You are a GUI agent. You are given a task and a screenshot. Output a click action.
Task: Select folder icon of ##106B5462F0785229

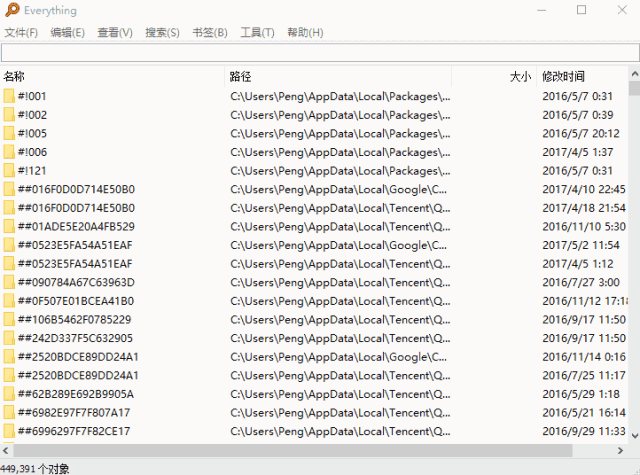[x=9, y=320]
